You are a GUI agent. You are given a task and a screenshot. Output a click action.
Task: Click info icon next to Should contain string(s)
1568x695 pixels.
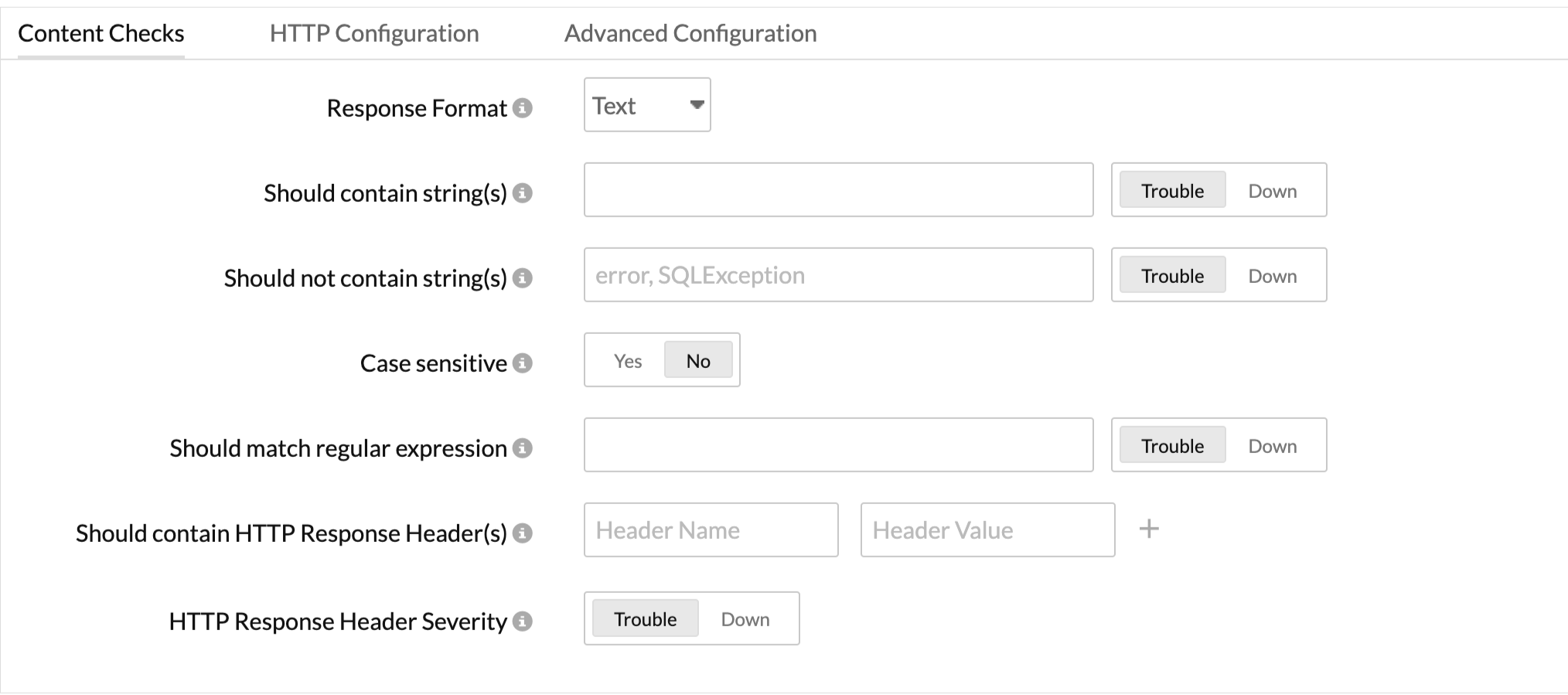[523, 193]
